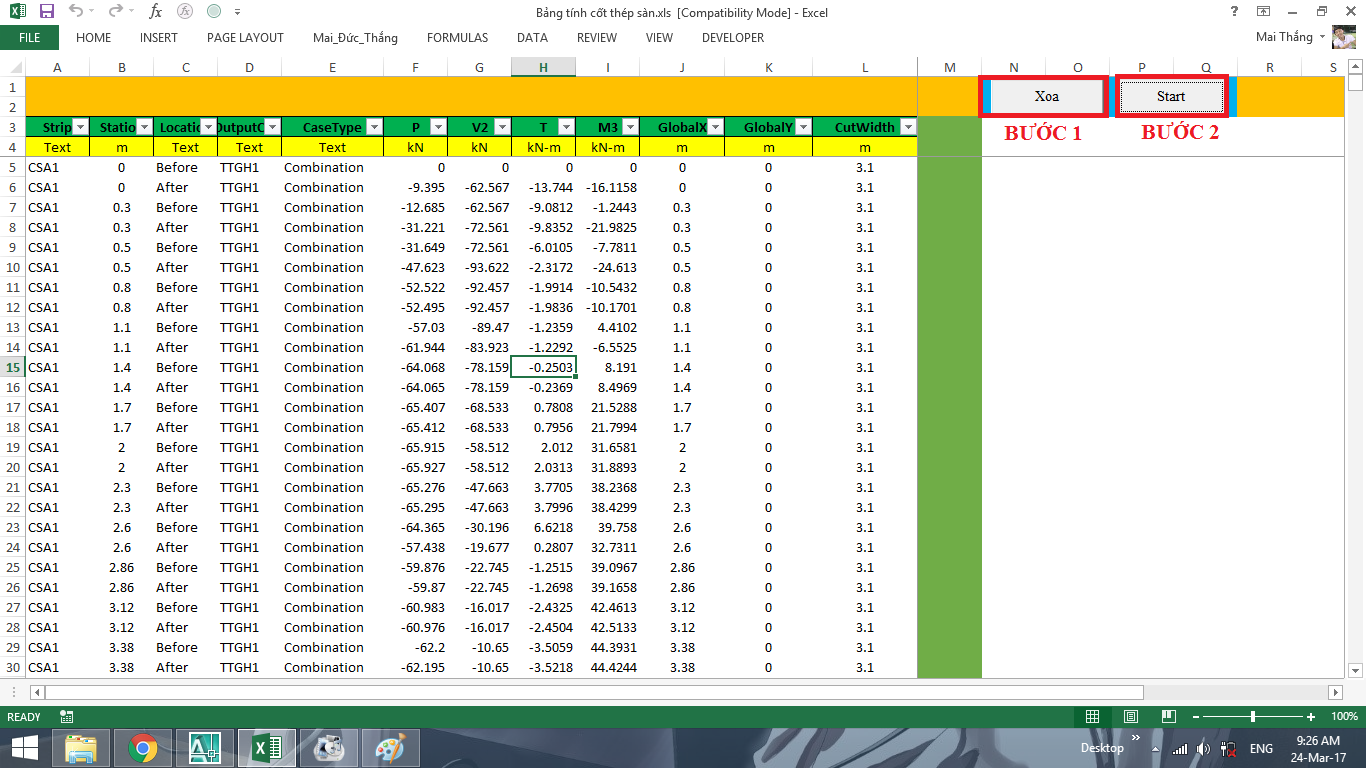Switch to the DEVELOPER ribbon tab
The image size is (1366, 768).
pyautogui.click(x=733, y=38)
